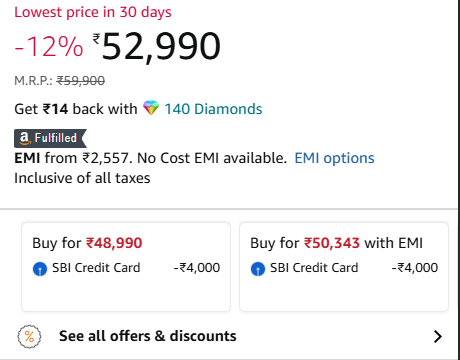Image resolution: width=460 pixels, height=360 pixels.
Task: Select the Buy for ₹48,990 offer card
Action: 126,267
